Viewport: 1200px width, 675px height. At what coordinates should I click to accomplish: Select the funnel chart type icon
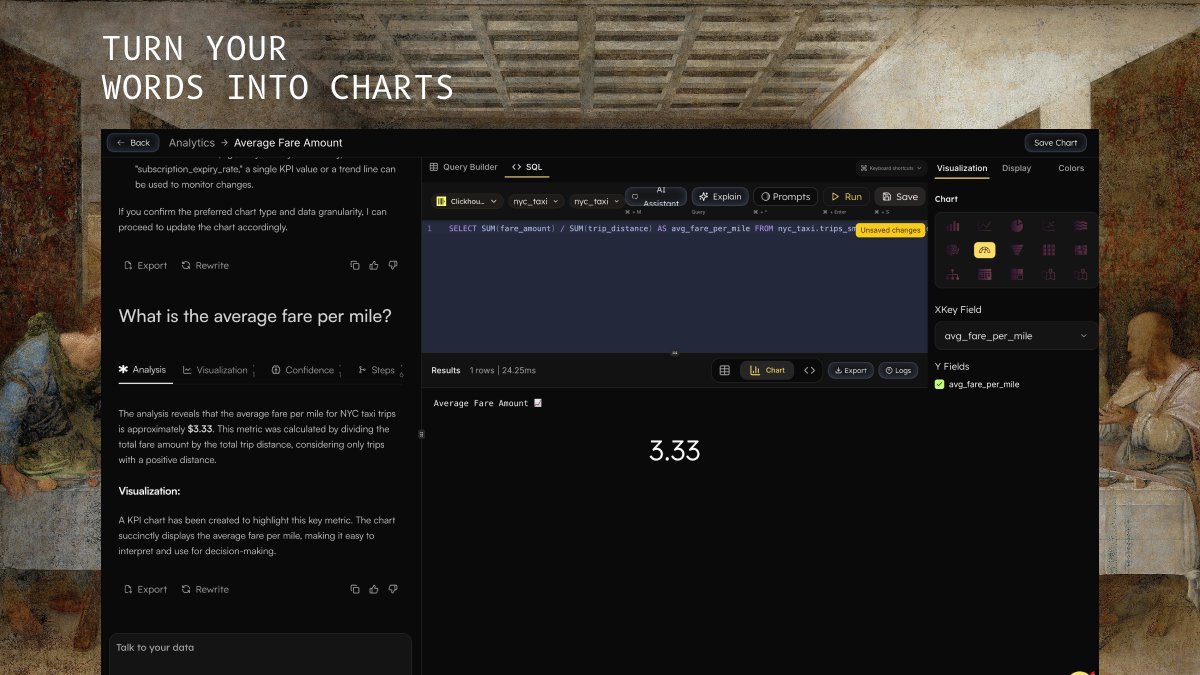coord(1017,250)
